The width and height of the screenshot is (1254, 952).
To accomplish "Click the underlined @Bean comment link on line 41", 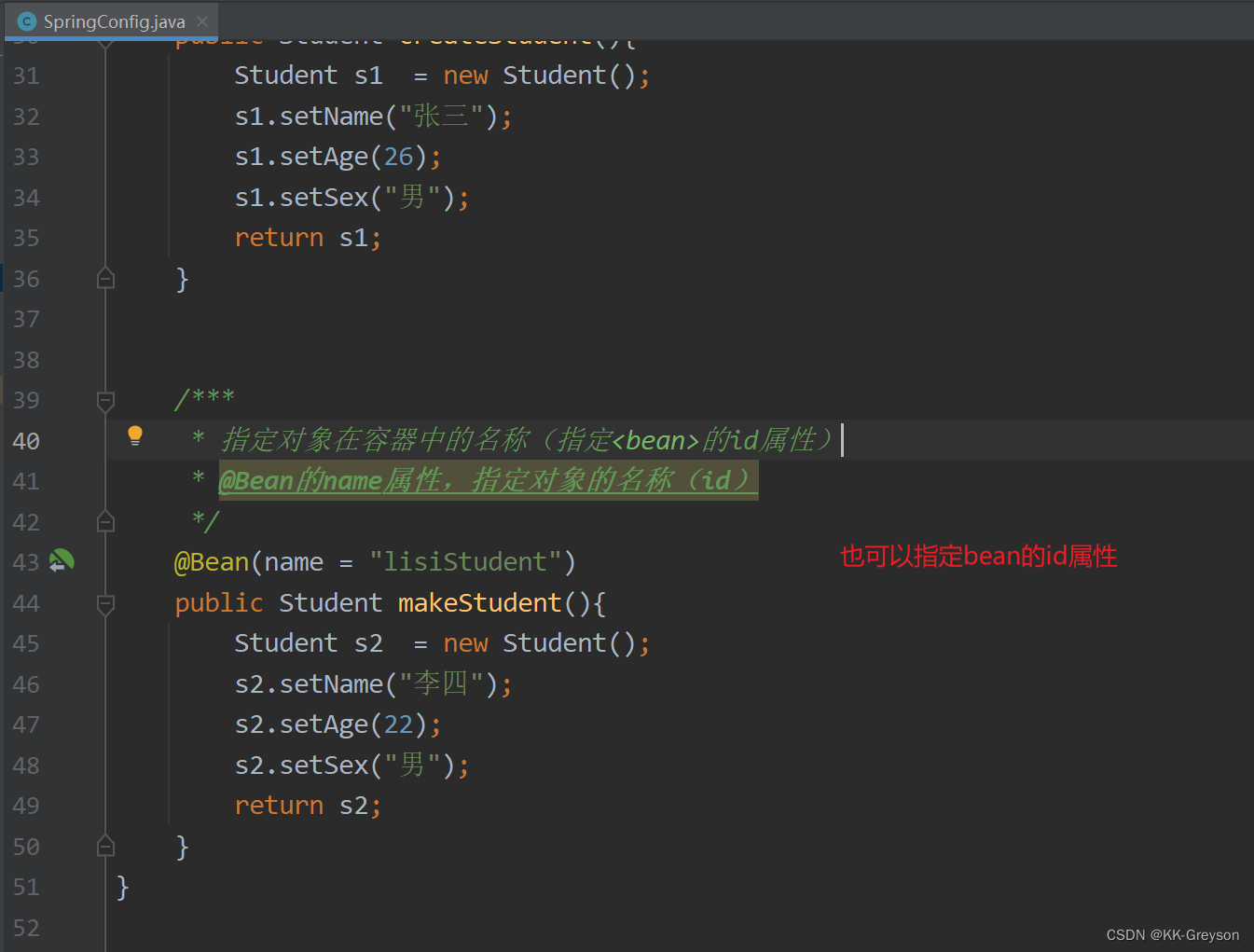I will pyautogui.click(x=488, y=480).
